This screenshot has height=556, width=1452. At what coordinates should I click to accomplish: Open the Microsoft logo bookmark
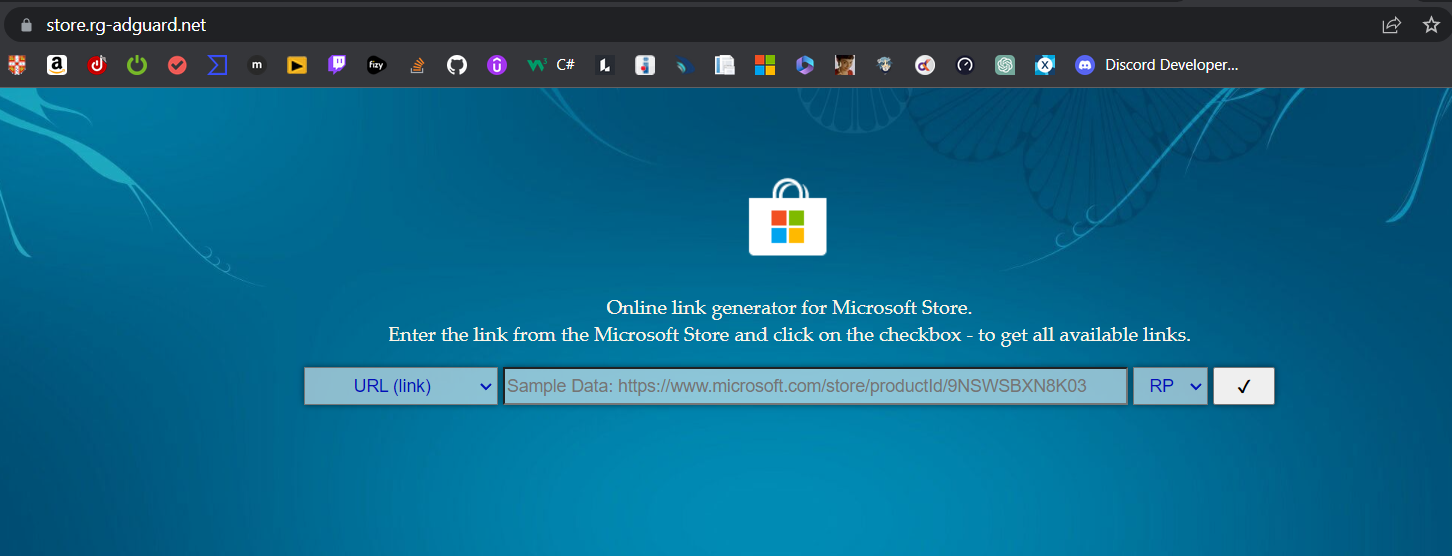click(x=765, y=65)
